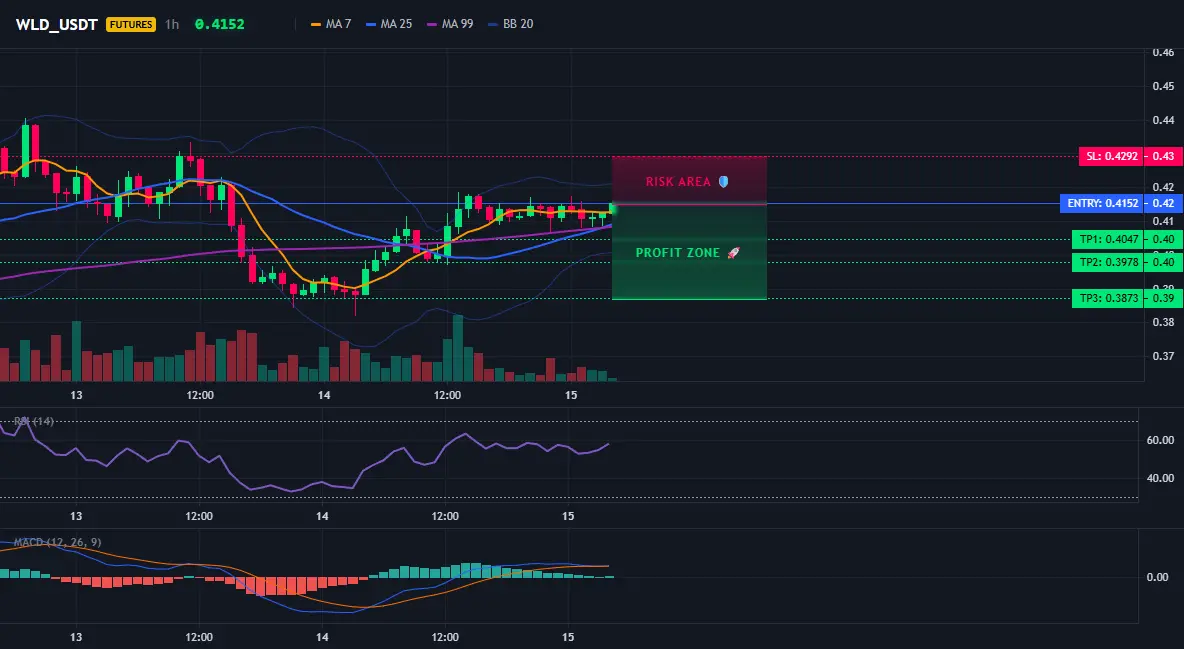Screen dimensions: 1184x649
Task: Click the TP1: 0.4047 target label
Action: [1108, 240]
